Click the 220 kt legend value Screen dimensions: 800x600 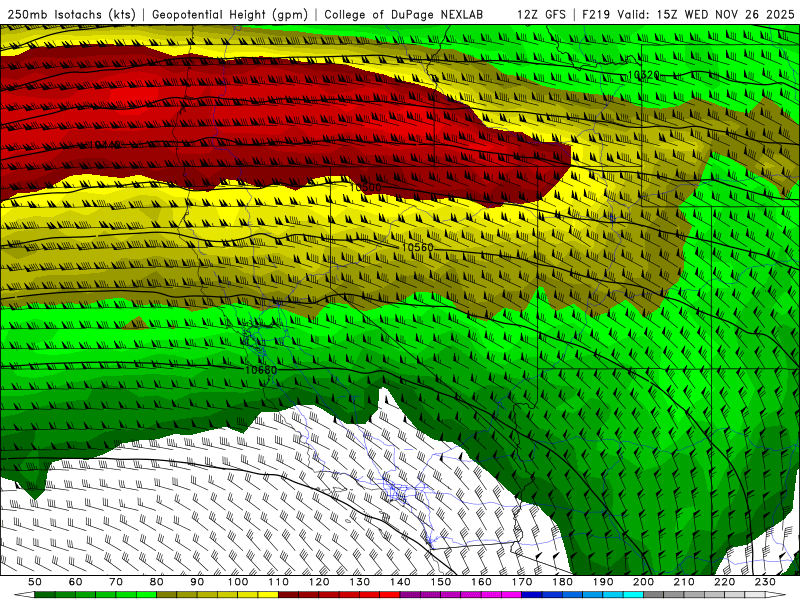[x=724, y=582]
